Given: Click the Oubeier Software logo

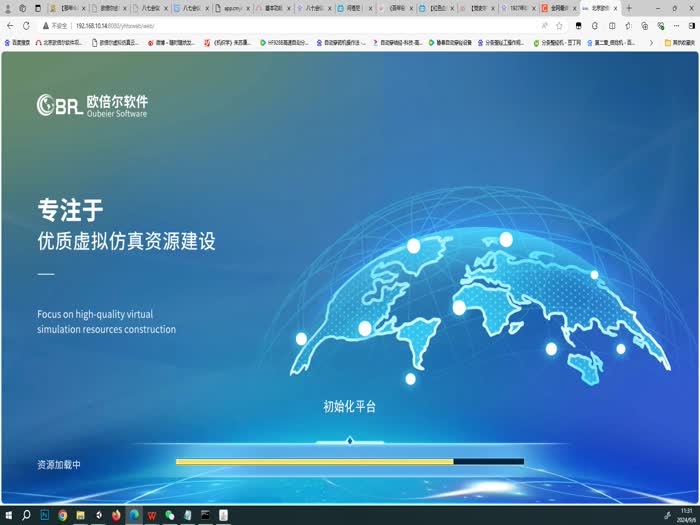Looking at the screenshot, I should tap(92, 105).
